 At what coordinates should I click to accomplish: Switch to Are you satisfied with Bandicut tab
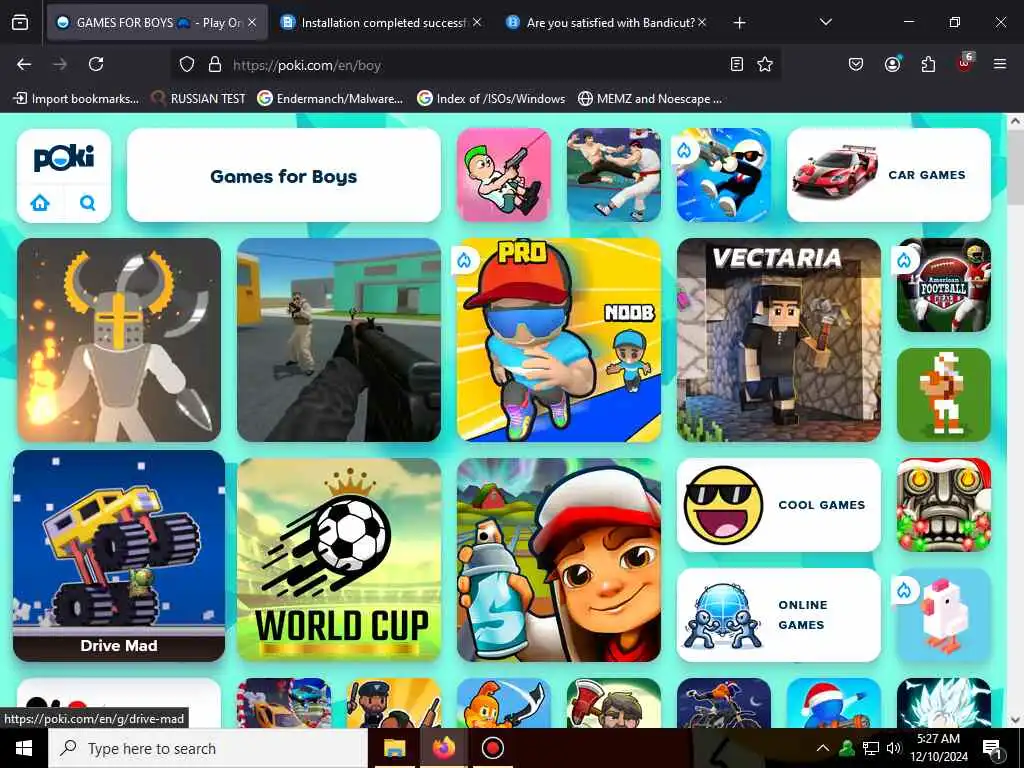(x=609, y=23)
